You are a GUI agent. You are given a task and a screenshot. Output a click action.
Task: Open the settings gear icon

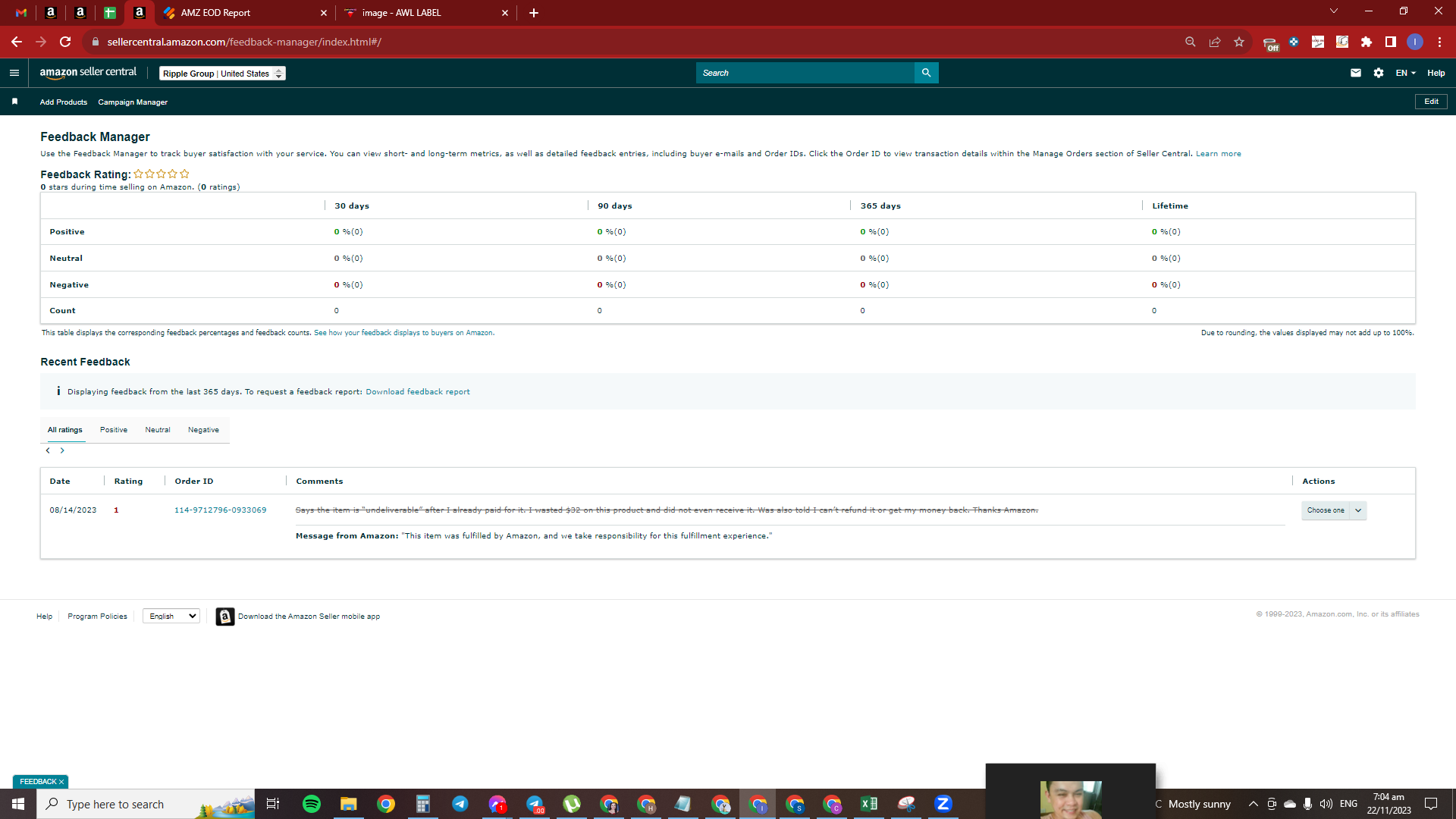[x=1379, y=73]
